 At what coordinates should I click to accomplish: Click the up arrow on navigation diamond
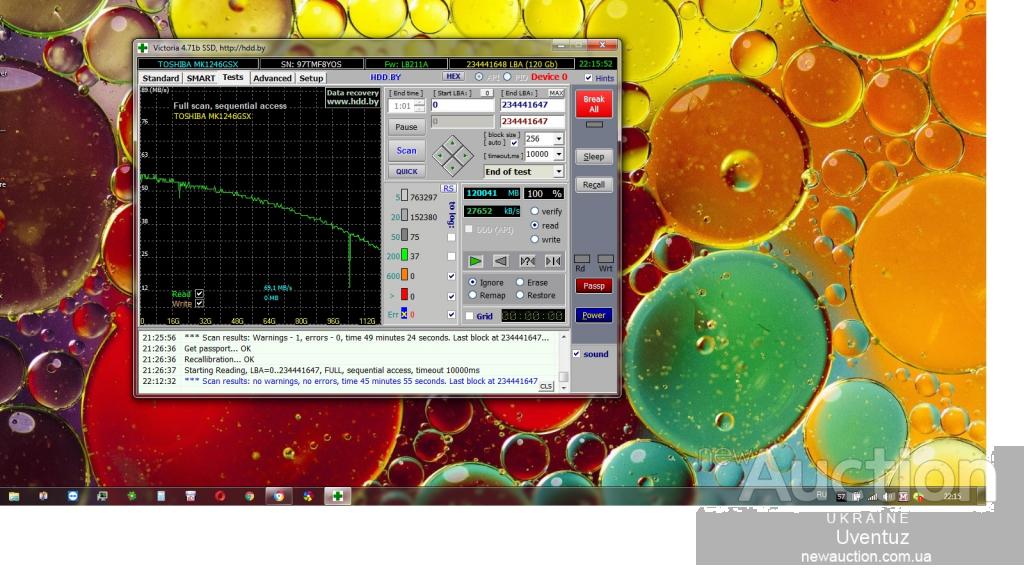[x=453, y=143]
